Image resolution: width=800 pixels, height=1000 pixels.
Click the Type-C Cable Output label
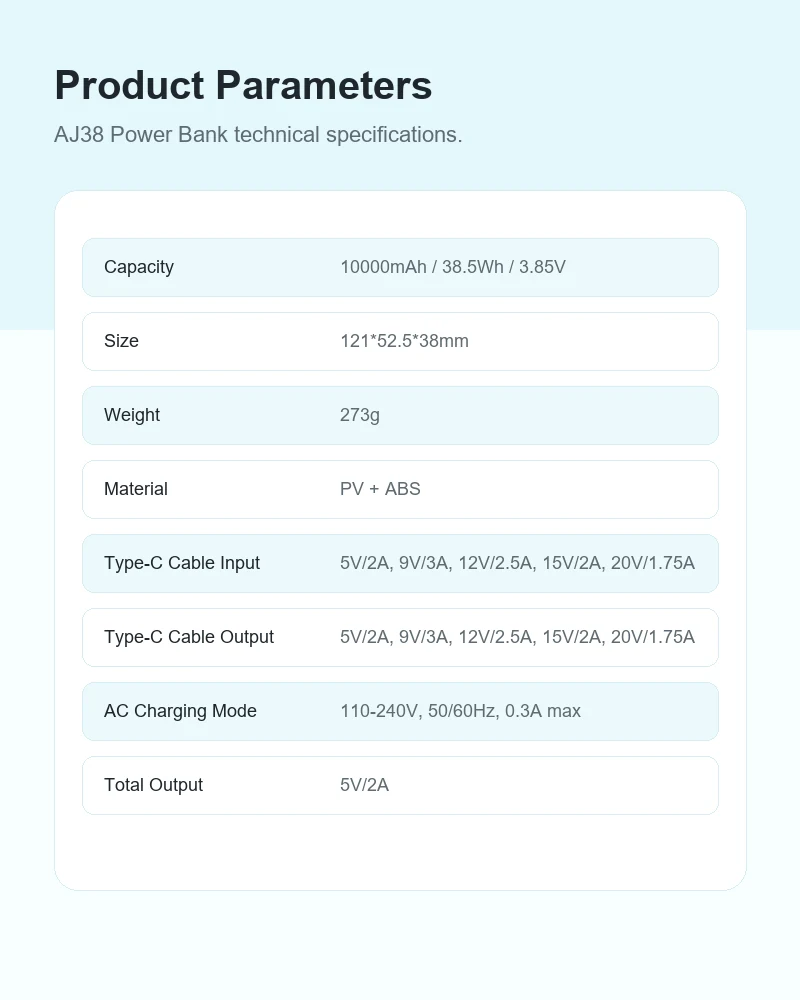[189, 637]
